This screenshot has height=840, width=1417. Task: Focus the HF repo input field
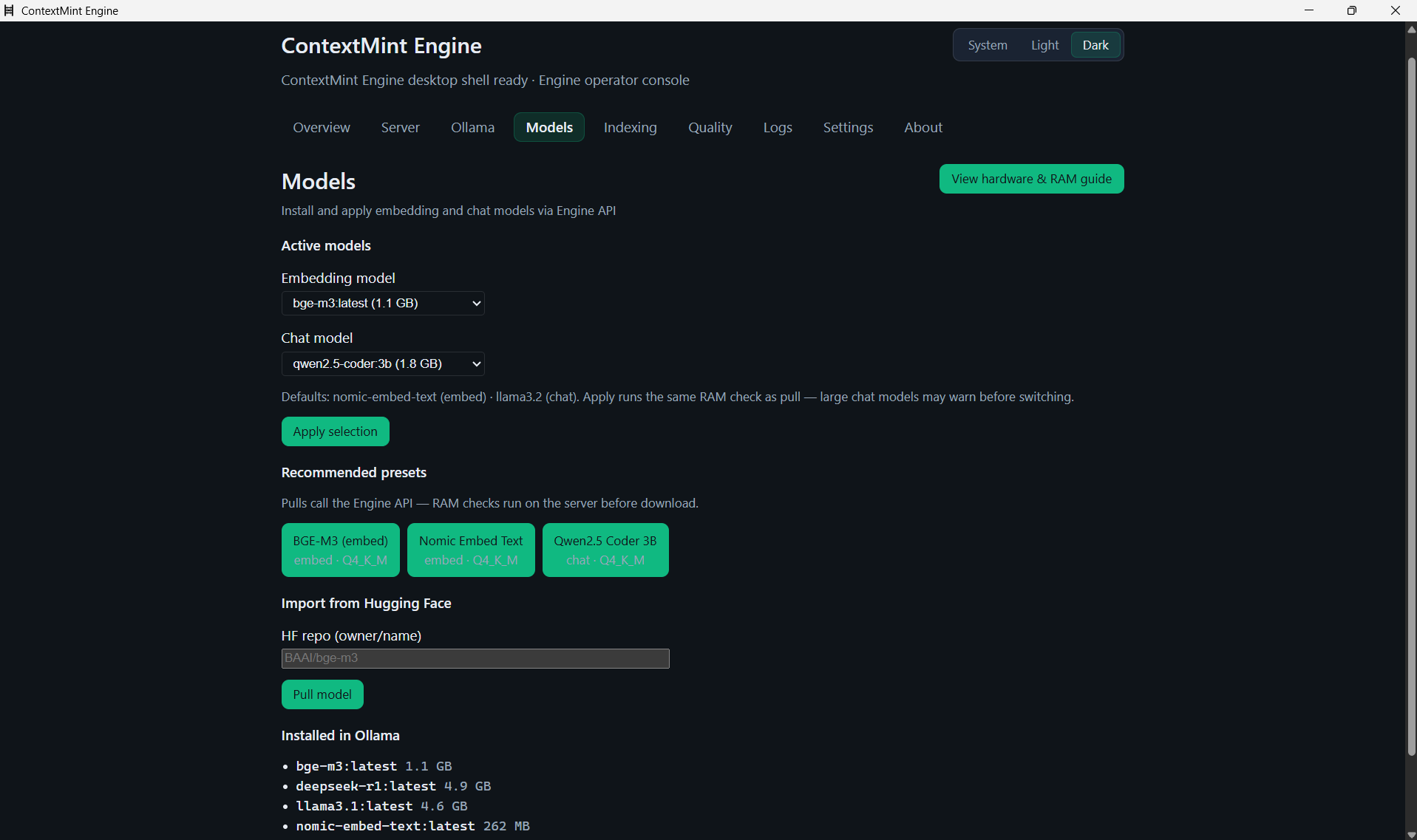475,658
